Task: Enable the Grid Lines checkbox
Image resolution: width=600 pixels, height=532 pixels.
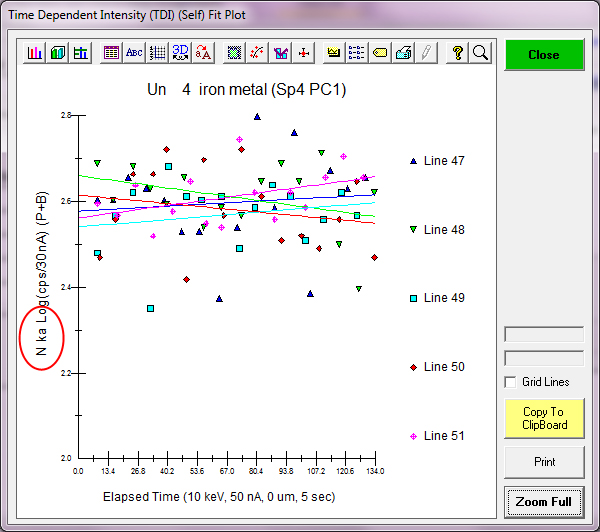Action: coord(511,382)
